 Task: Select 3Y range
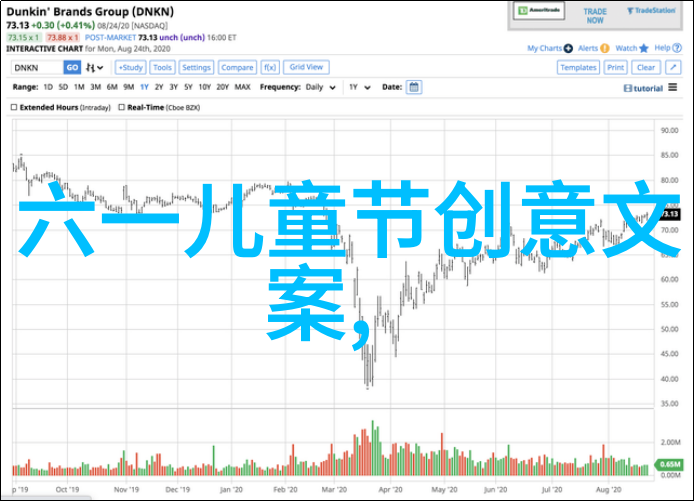[174, 87]
